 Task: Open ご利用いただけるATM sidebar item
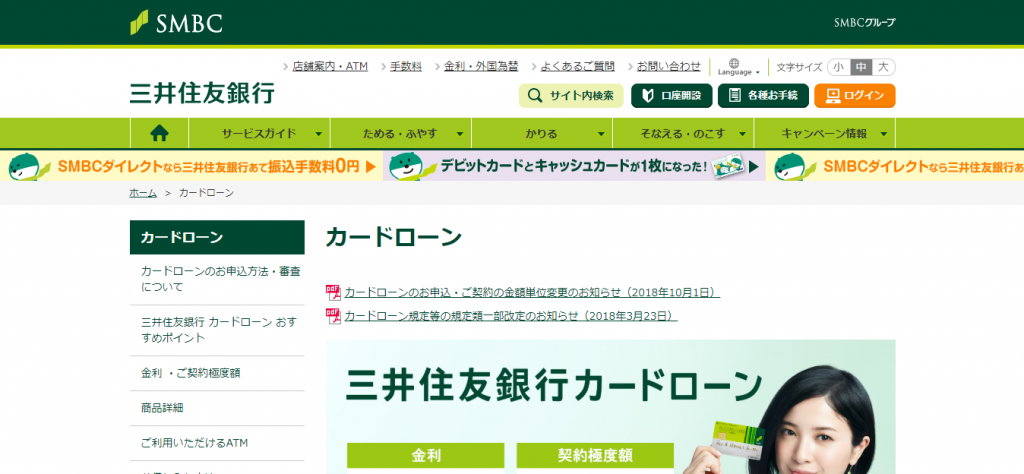pos(217,443)
